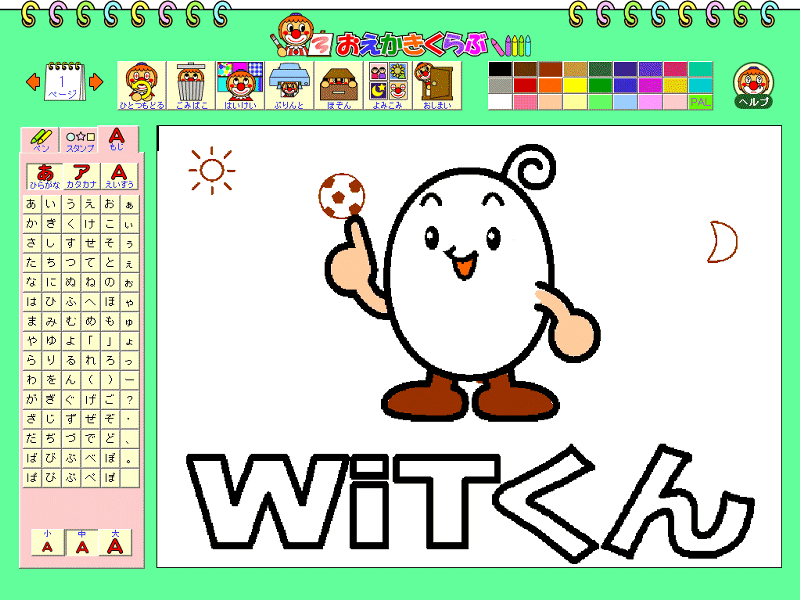Image resolution: width=800 pixels, height=600 pixels.
Task: Click the ぷりんと printer icon
Action: coord(289,86)
